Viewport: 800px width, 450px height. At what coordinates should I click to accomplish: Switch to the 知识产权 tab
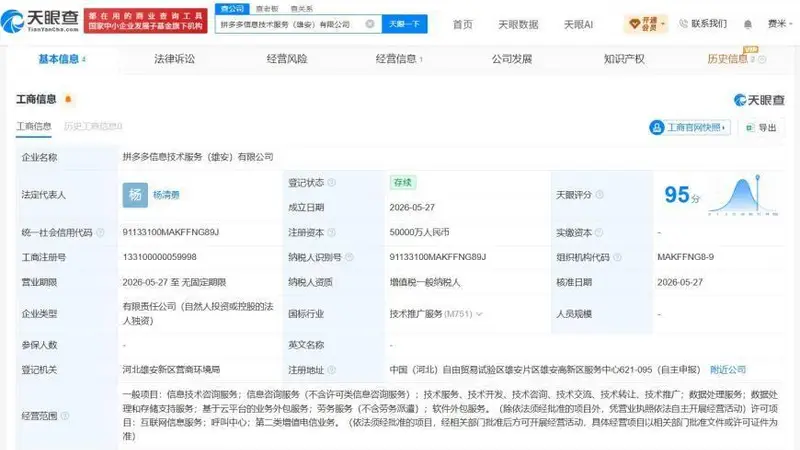click(624, 59)
